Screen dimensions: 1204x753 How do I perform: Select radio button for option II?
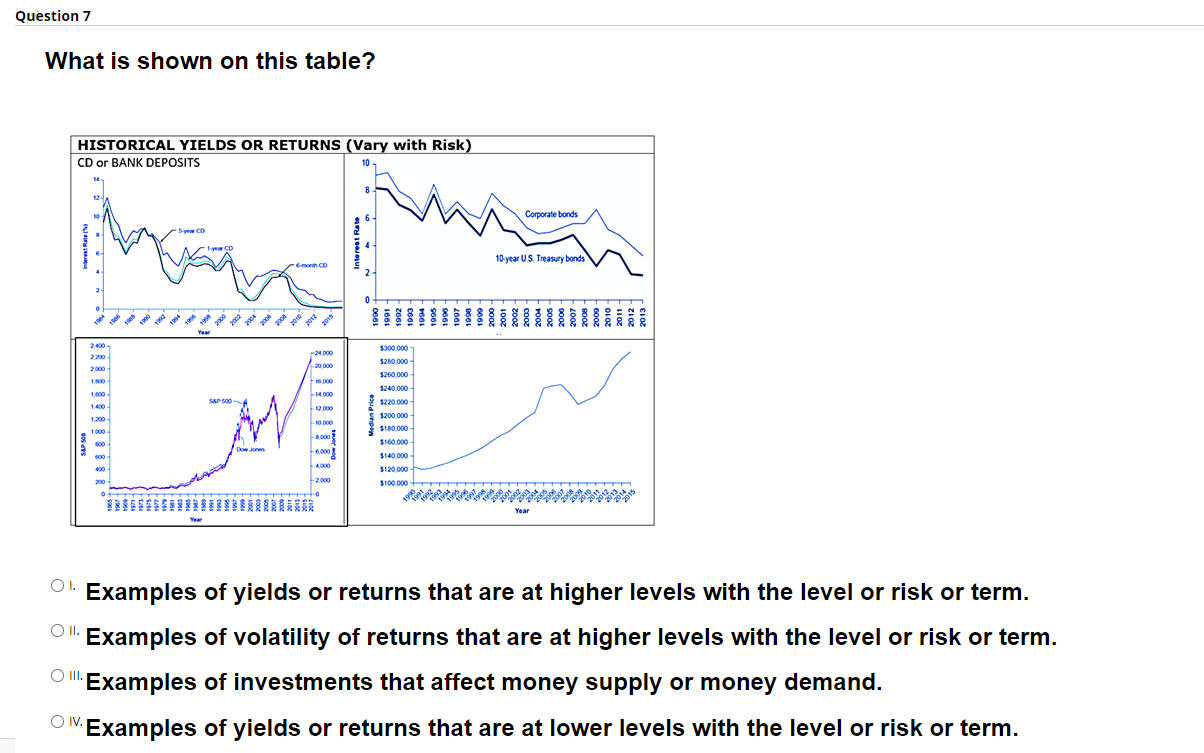[x=58, y=629]
